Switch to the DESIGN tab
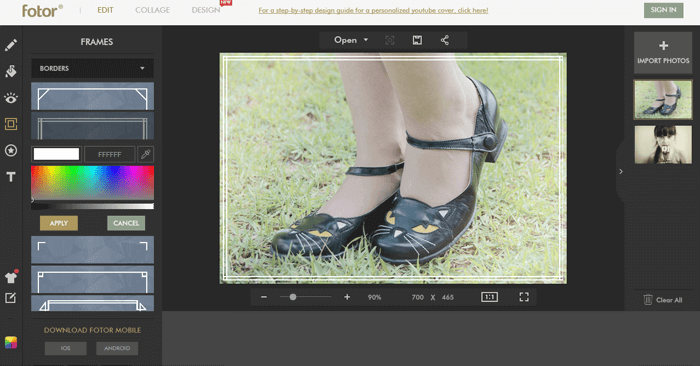700x366 pixels. tap(206, 10)
